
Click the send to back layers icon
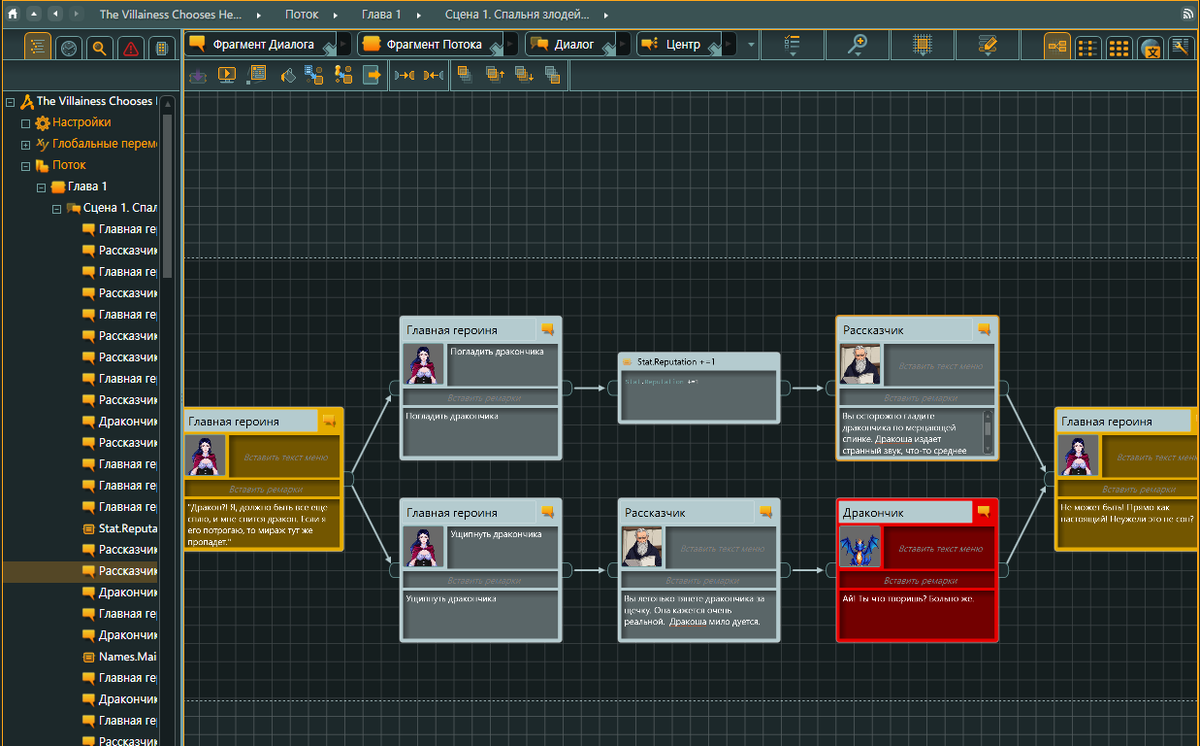(553, 75)
